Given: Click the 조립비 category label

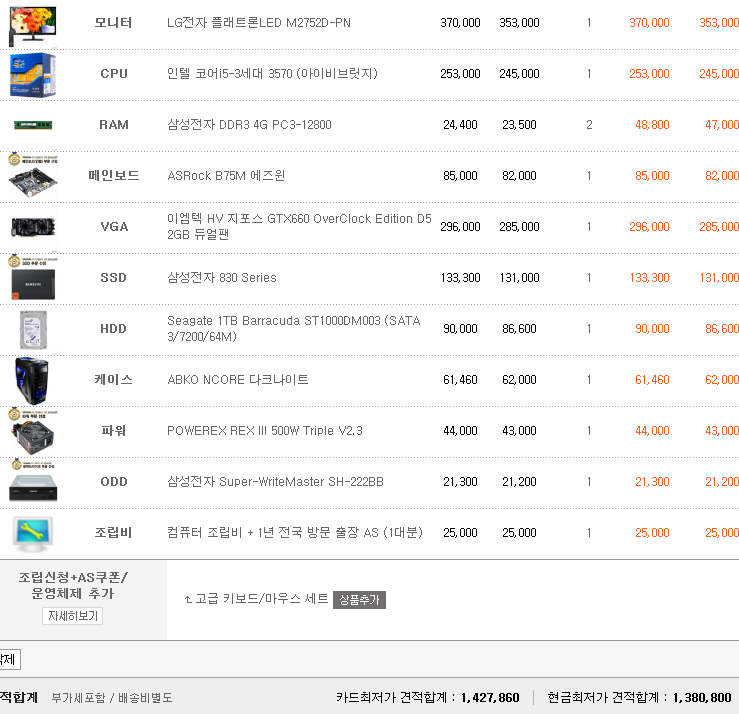Looking at the screenshot, I should click(x=113, y=533).
